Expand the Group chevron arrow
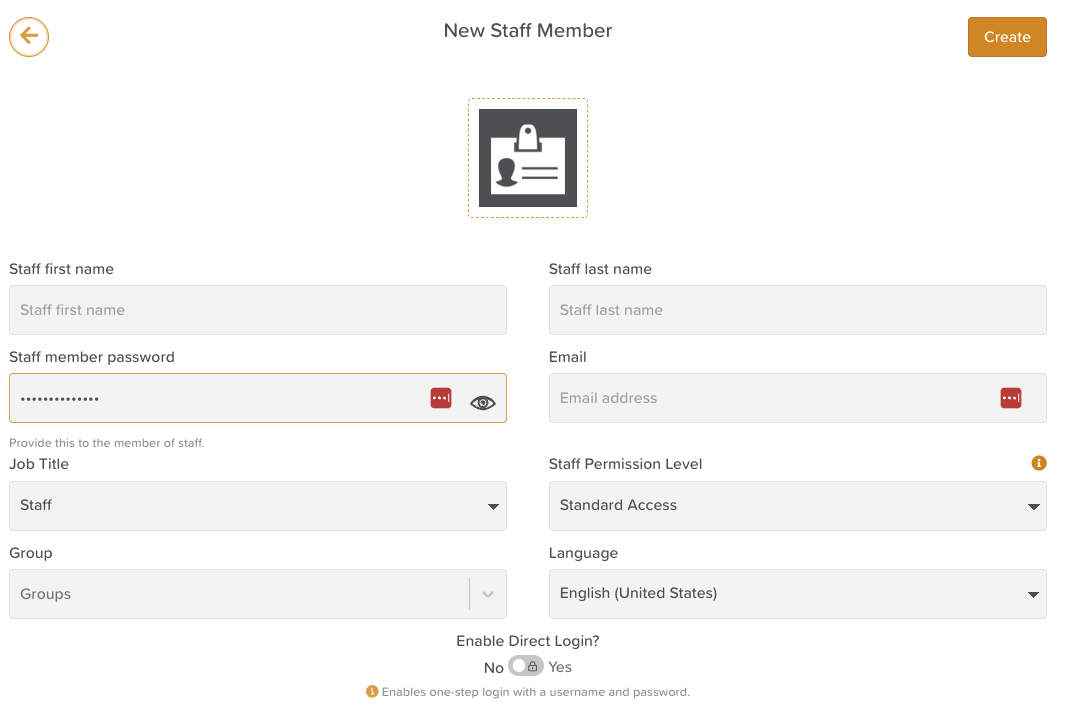Viewport: 1066px width, 712px height. 488,594
